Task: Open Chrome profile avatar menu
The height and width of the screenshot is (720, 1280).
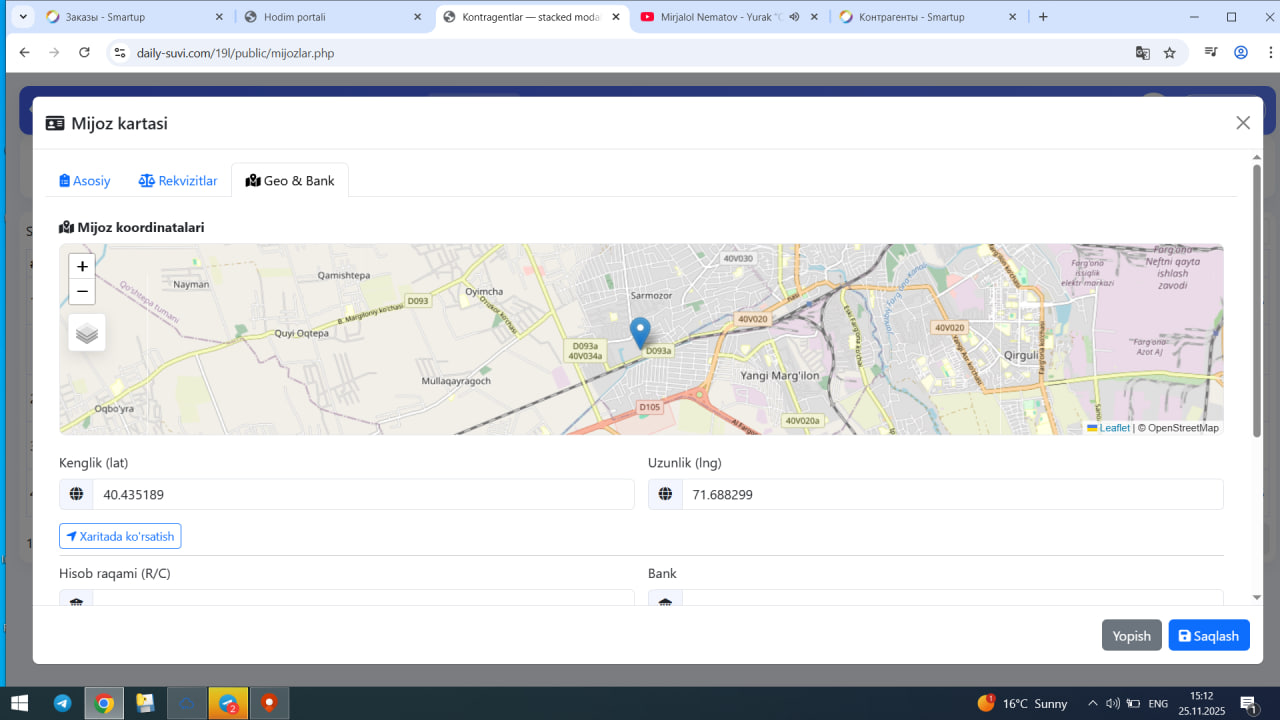Action: click(1241, 53)
